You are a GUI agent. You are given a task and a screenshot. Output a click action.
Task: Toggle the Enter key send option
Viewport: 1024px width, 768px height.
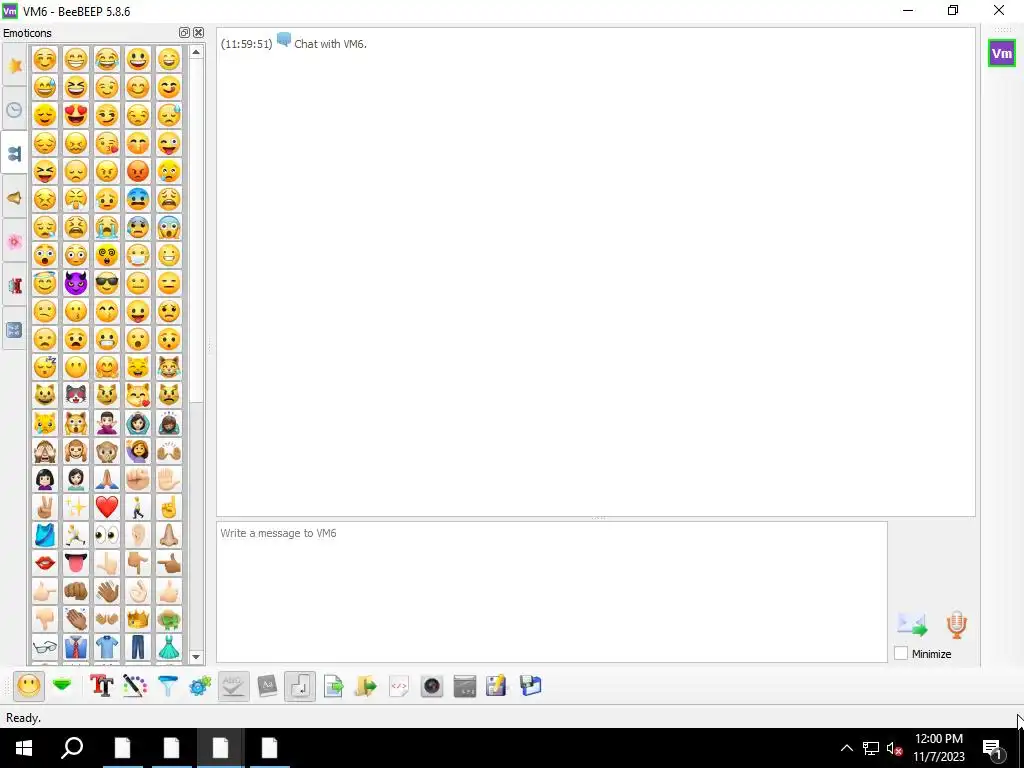tap(300, 686)
